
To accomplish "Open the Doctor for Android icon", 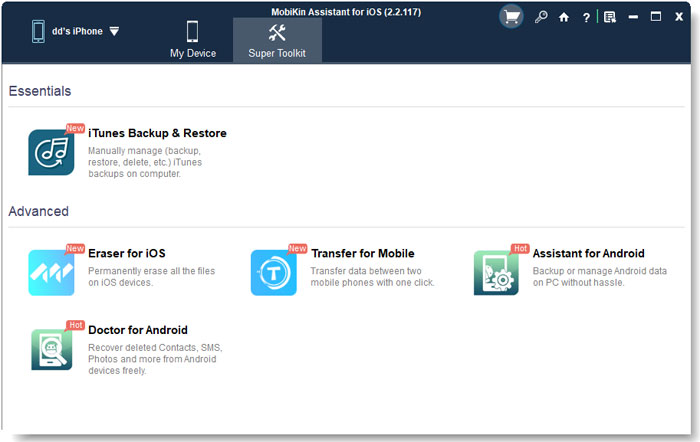I will tap(51, 349).
